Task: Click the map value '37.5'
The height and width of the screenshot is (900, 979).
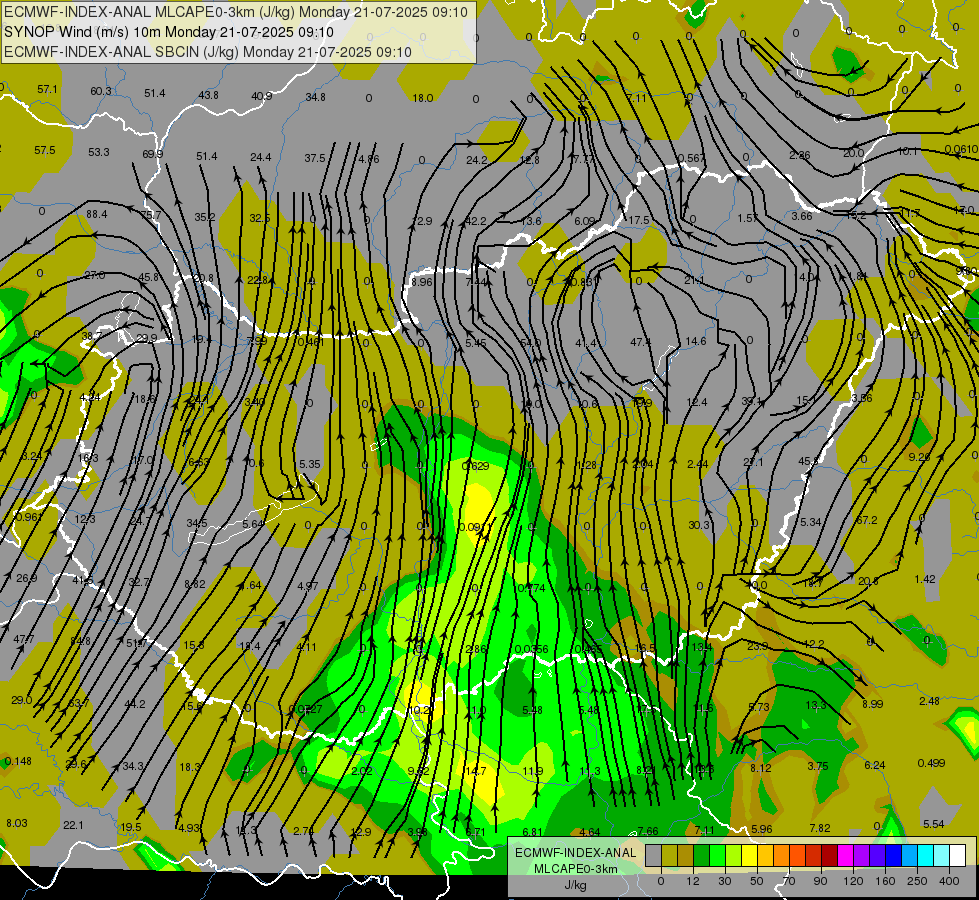Action: tap(315, 158)
